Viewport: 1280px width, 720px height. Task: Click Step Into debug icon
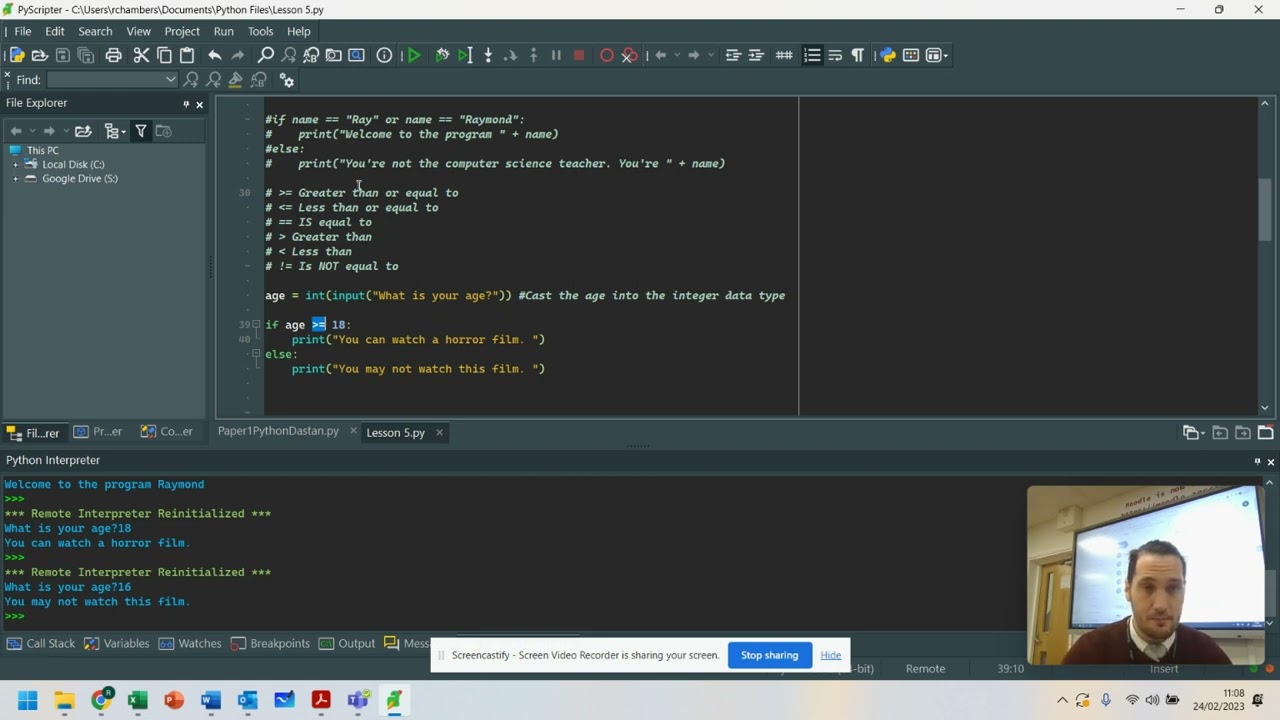(488, 55)
